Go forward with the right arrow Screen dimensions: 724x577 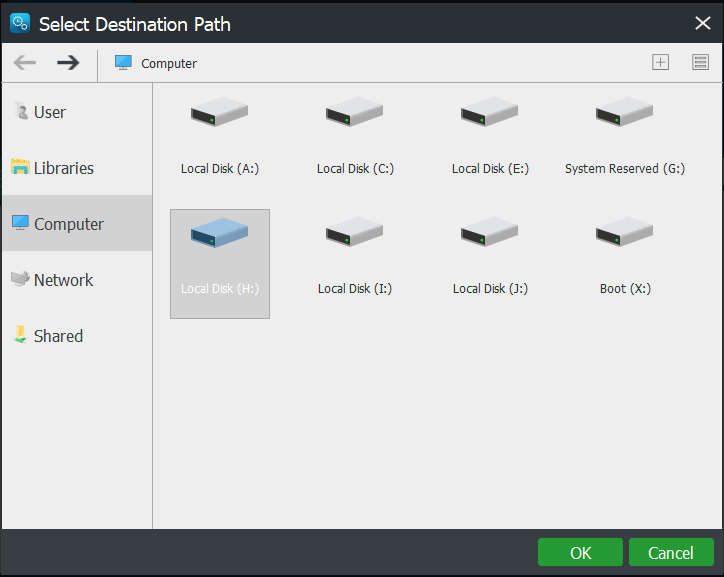[x=68, y=62]
